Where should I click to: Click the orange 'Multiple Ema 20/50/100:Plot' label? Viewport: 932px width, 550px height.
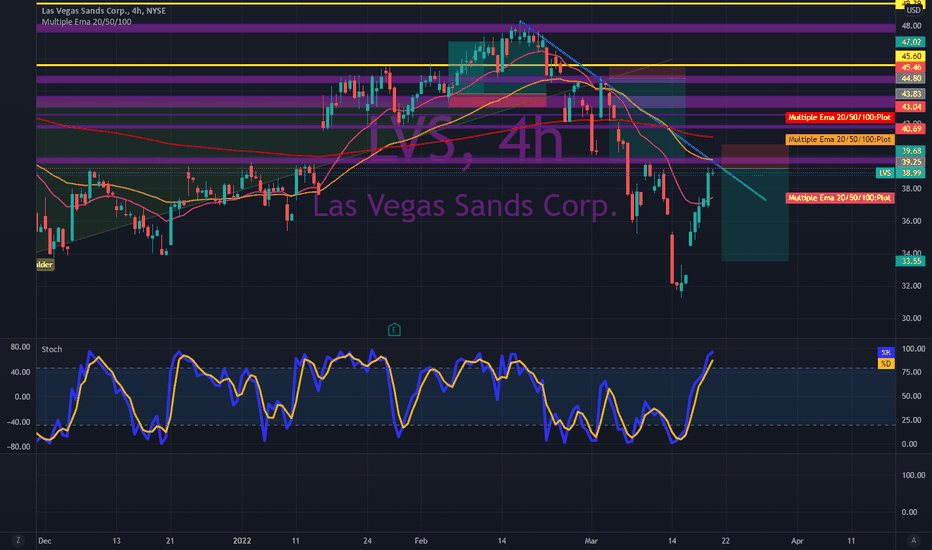coord(840,140)
